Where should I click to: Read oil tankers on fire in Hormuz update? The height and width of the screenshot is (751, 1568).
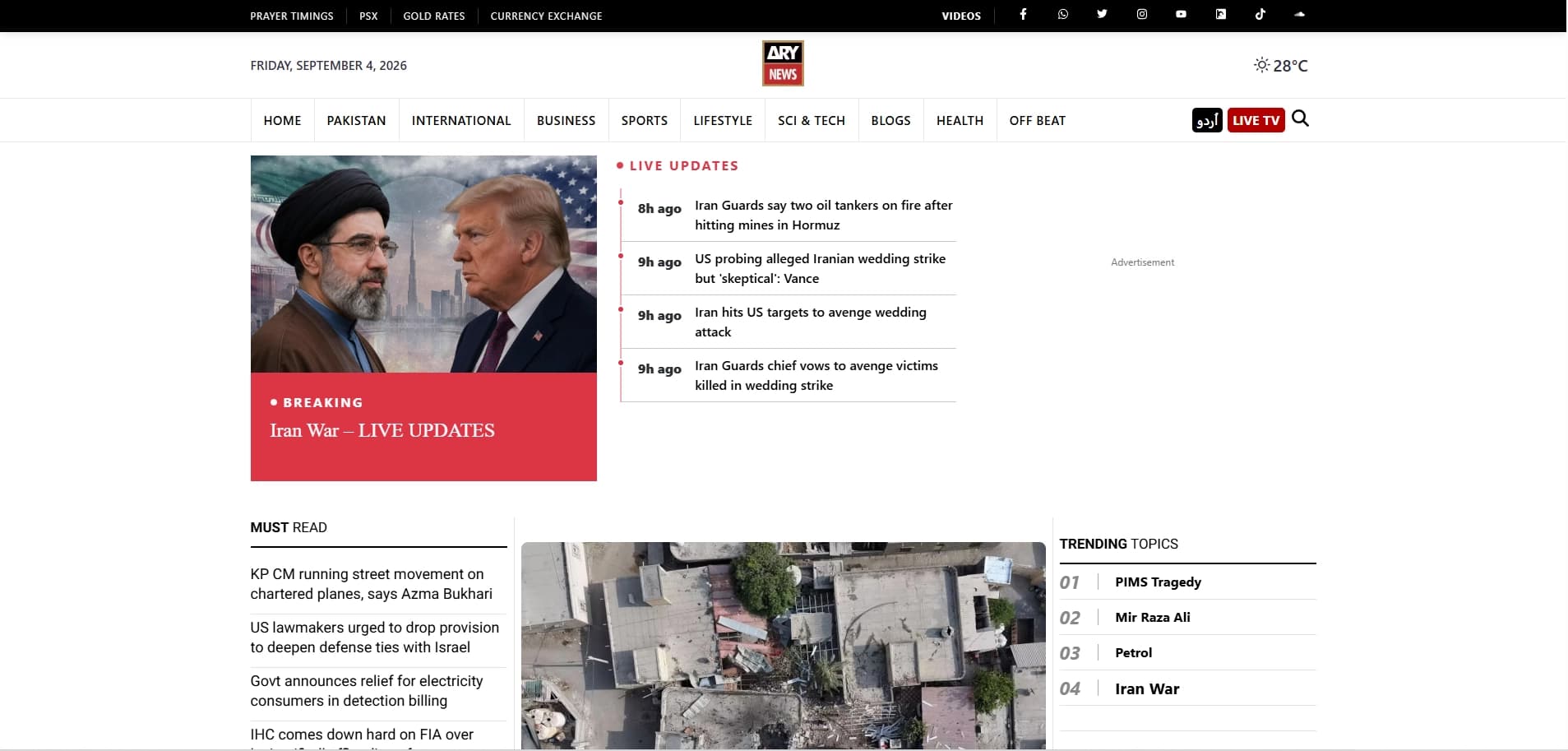coord(823,215)
